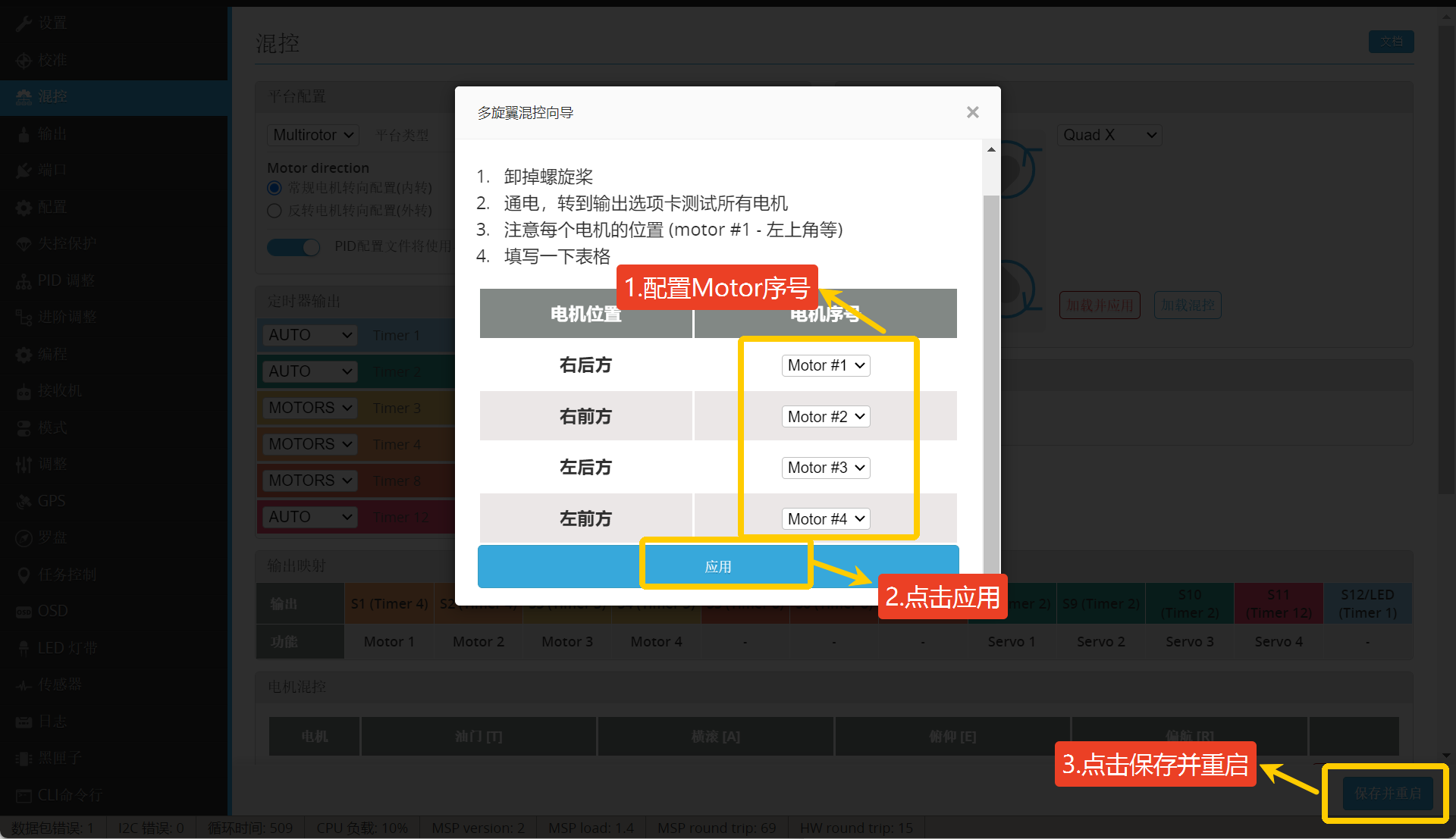Close the 多旋翼混控向导 dialog

pos(973,112)
